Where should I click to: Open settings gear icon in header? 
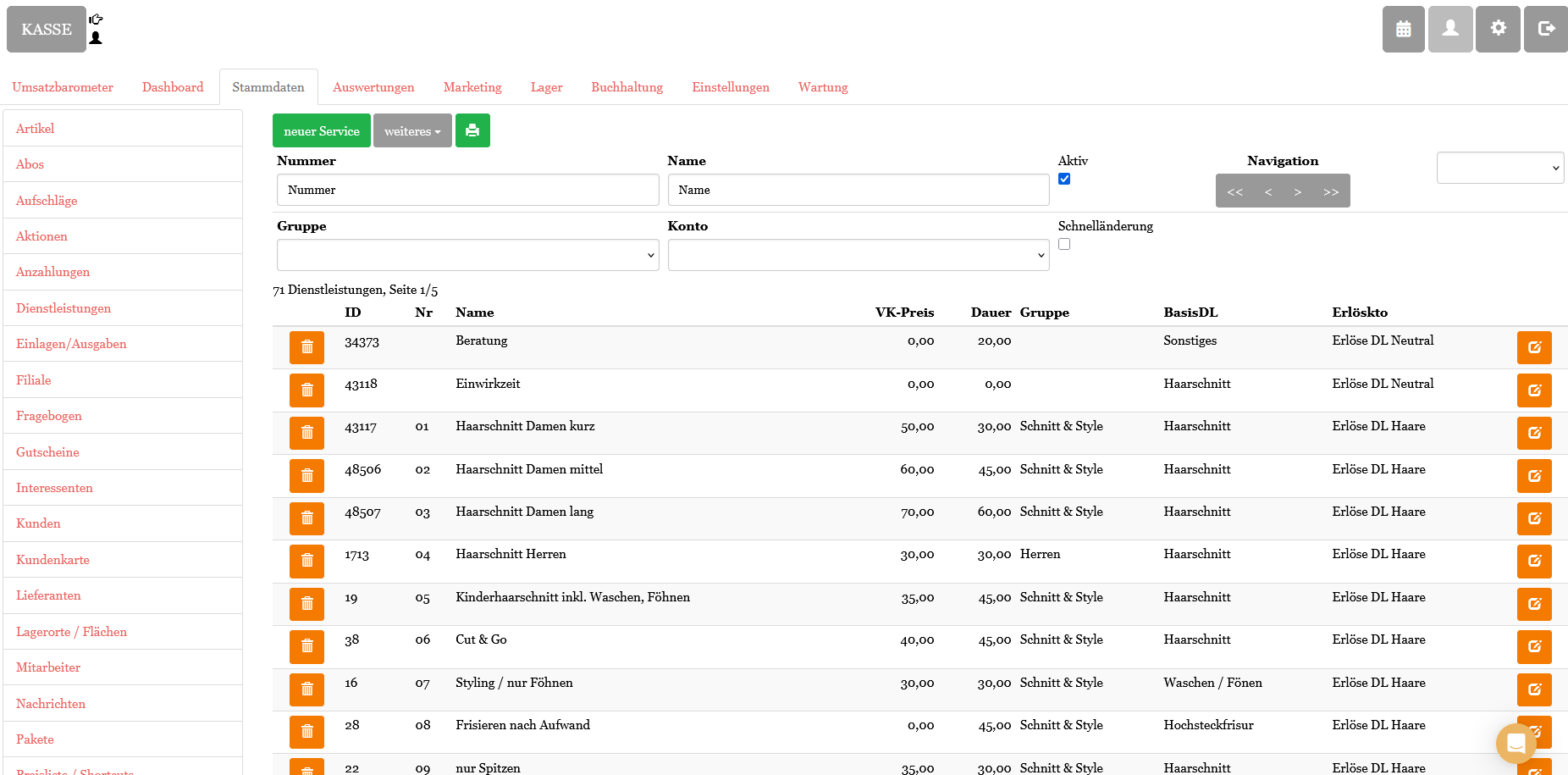[1498, 29]
